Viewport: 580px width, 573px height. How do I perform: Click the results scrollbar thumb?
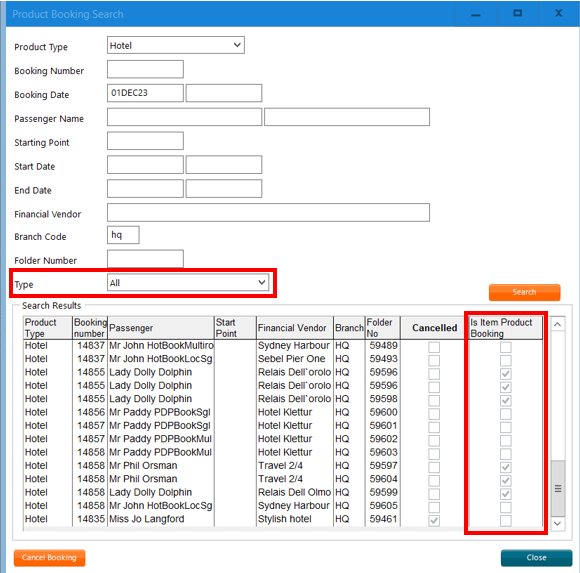tap(558, 488)
